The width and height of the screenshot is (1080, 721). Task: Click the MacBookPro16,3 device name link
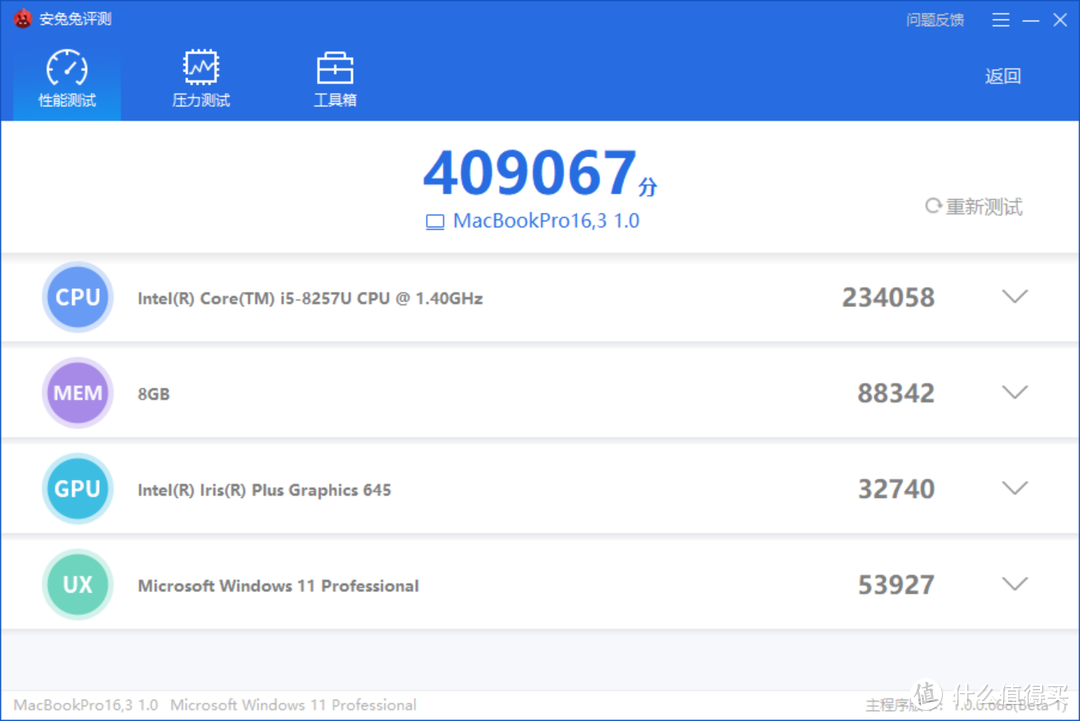547,220
